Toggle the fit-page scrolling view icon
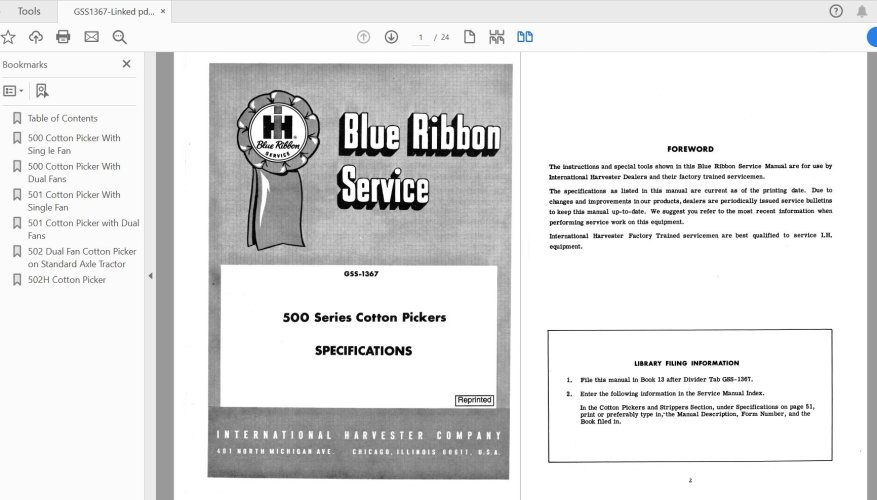 497,37
